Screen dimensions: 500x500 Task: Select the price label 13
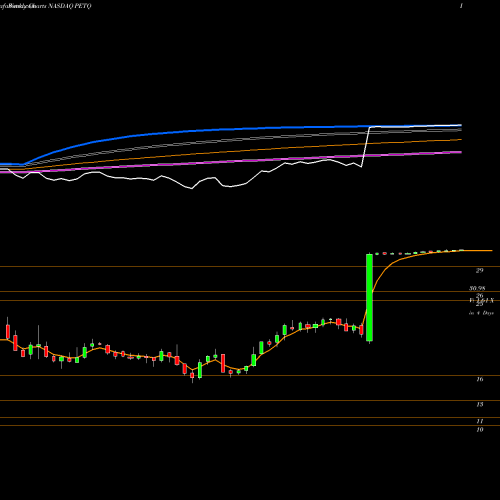pos(480,404)
